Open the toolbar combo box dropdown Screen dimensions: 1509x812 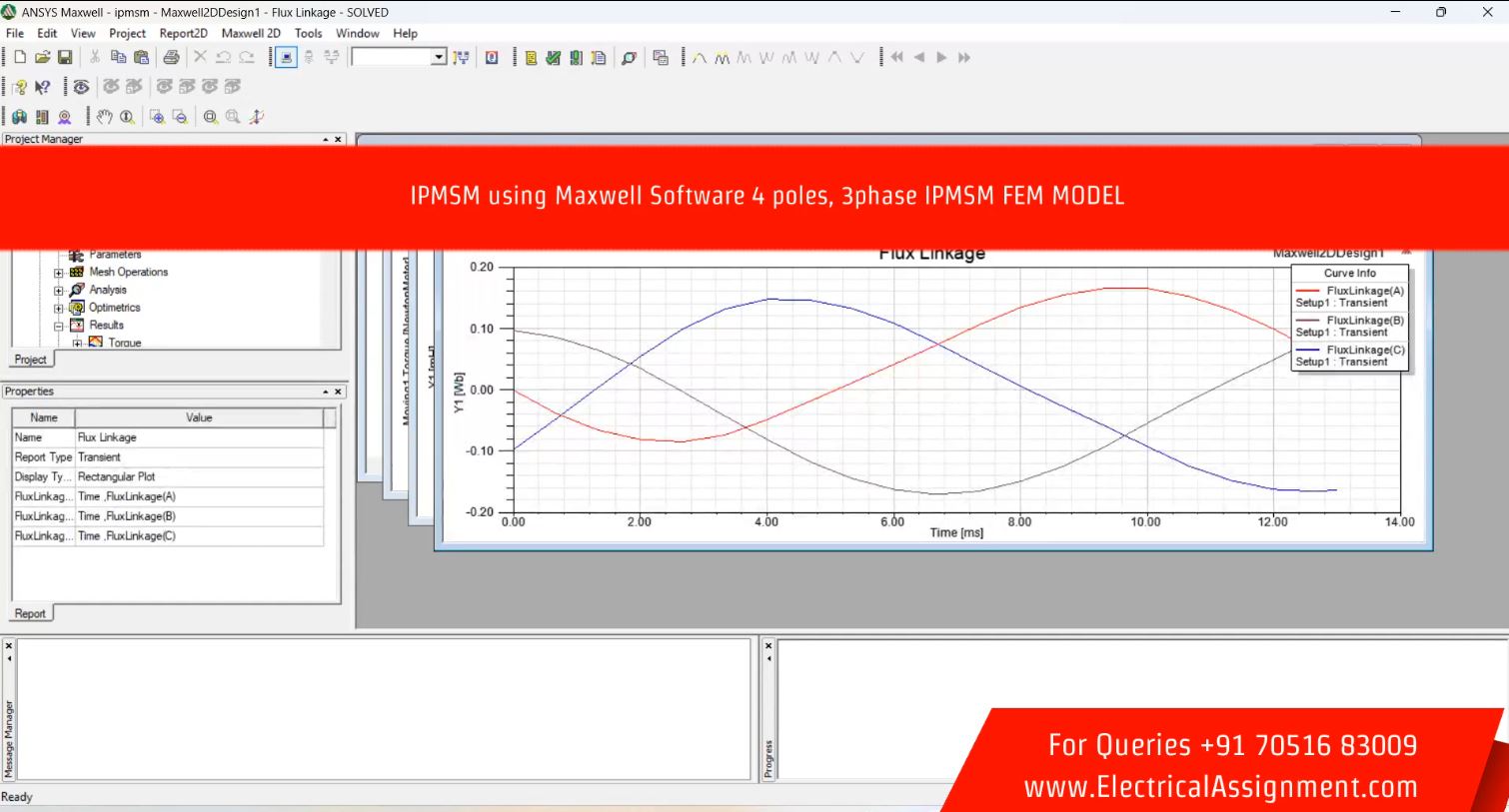click(x=439, y=58)
